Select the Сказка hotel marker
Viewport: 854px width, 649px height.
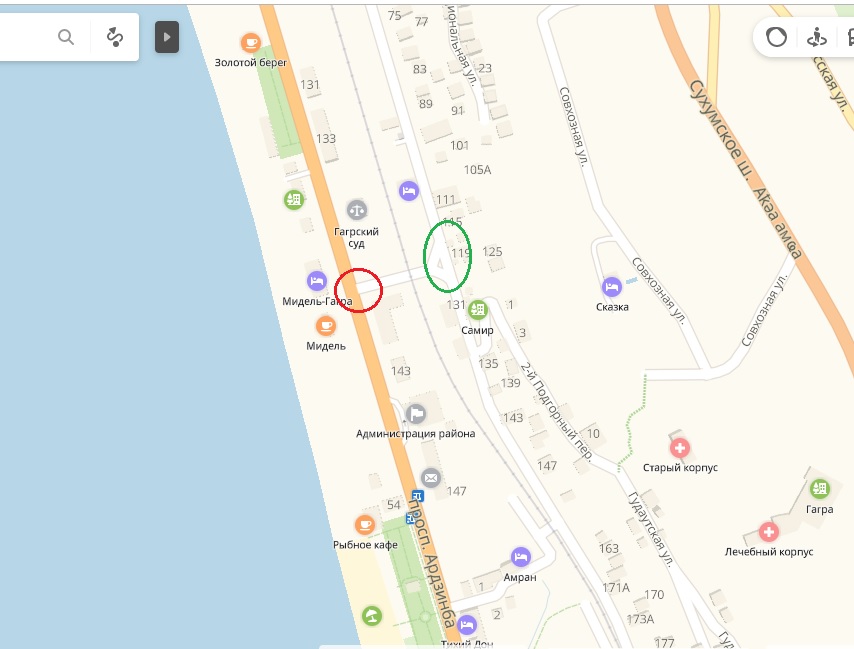click(612, 286)
